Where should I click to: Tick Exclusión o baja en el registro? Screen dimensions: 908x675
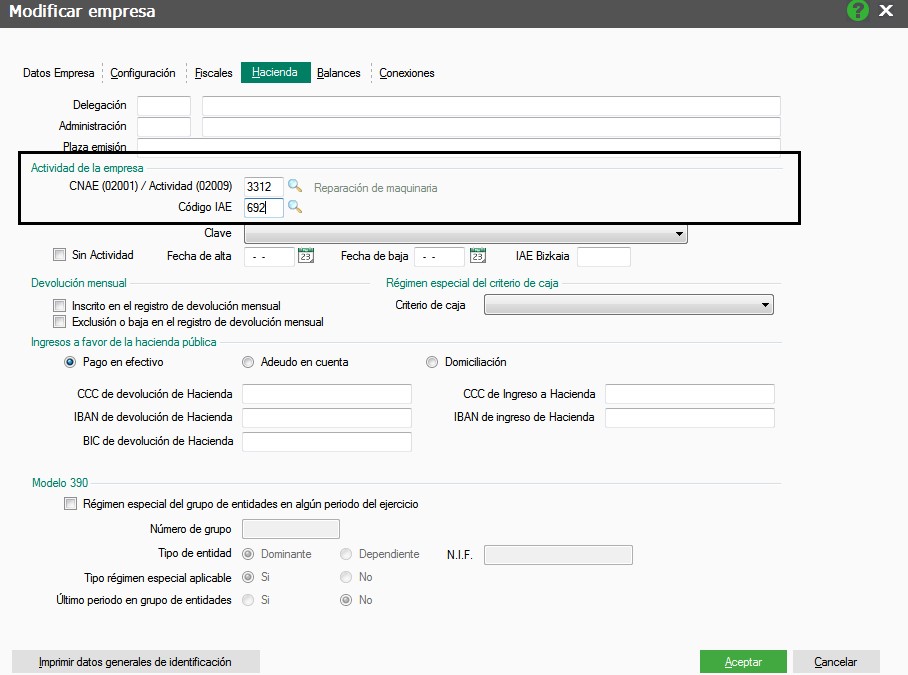click(59, 321)
